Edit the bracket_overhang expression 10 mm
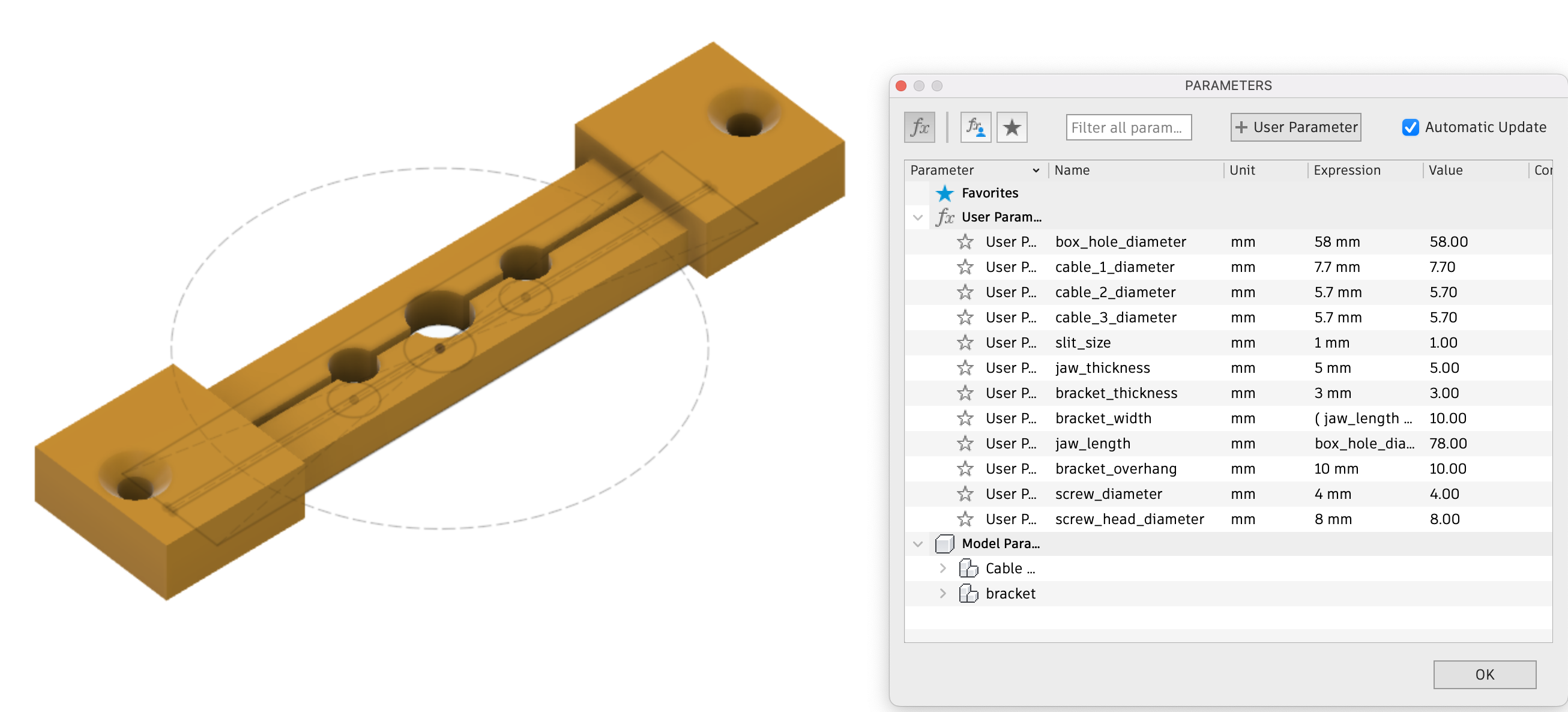This screenshot has height=712, width=1568. 1336,469
